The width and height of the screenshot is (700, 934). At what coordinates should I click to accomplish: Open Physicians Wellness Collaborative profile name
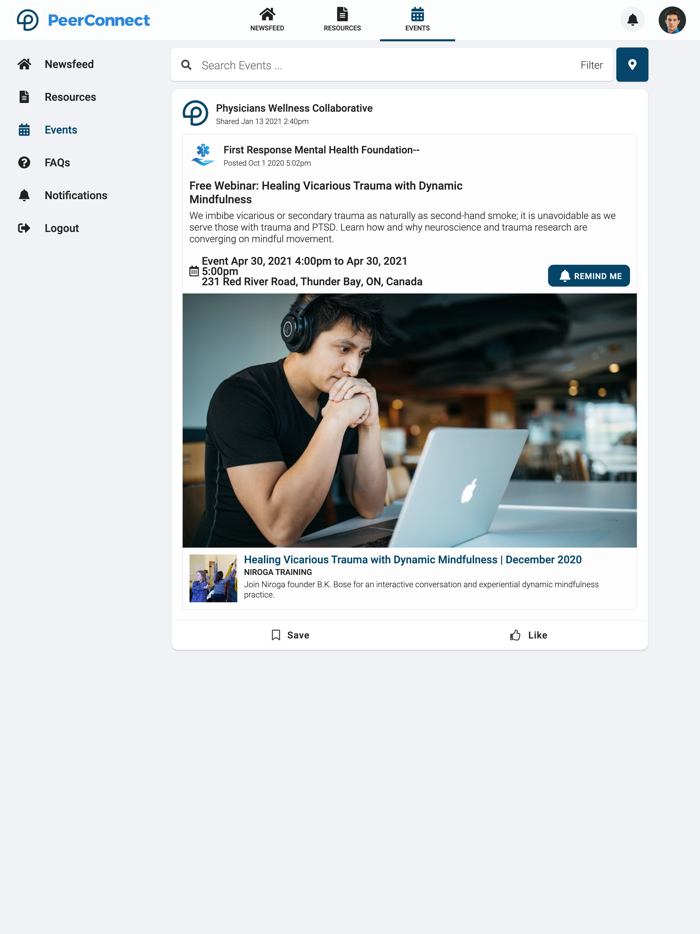pos(294,108)
